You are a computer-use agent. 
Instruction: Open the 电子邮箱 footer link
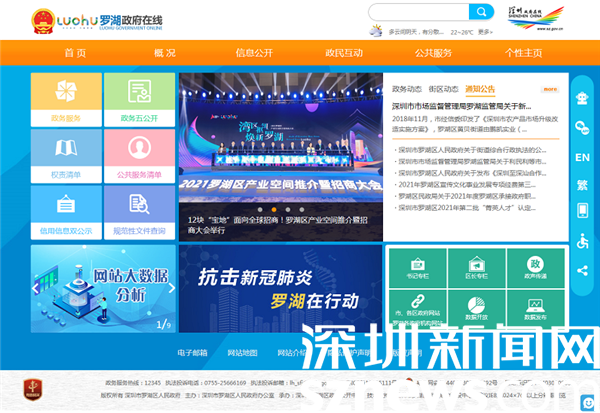(x=192, y=353)
